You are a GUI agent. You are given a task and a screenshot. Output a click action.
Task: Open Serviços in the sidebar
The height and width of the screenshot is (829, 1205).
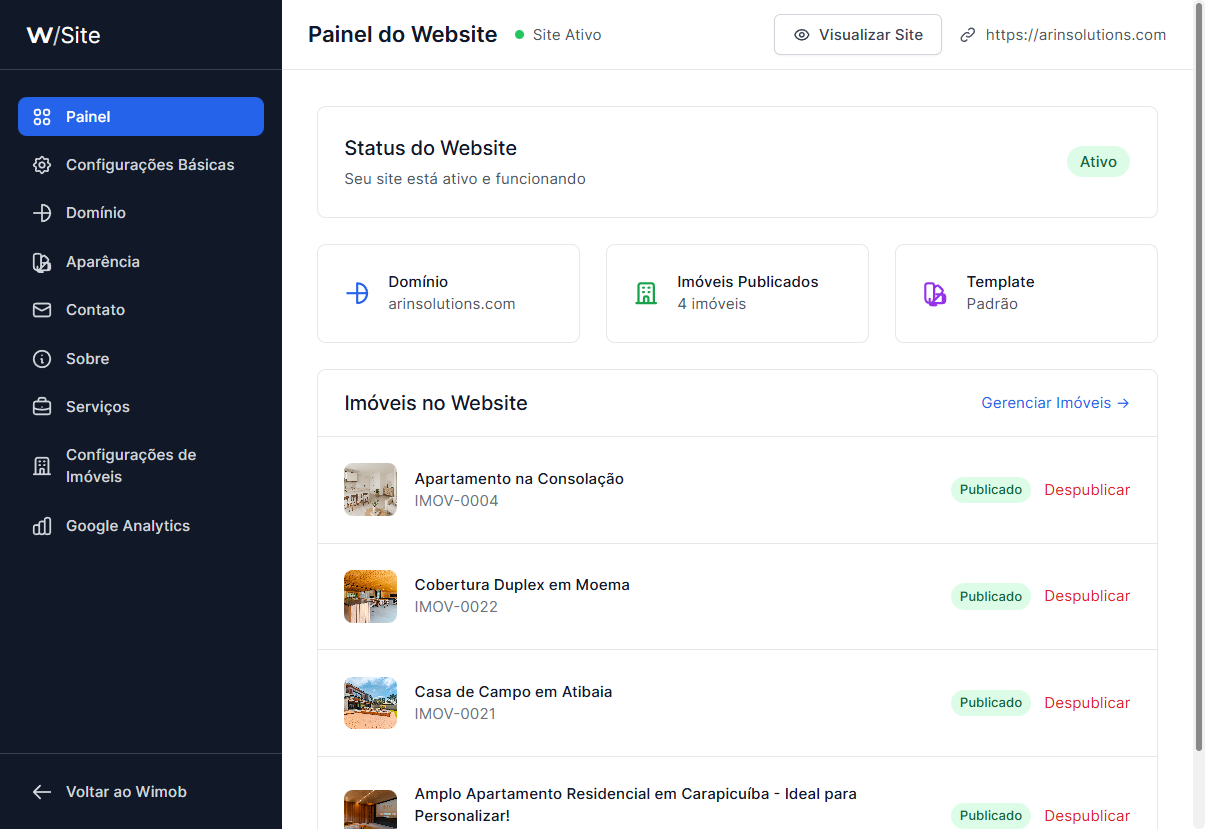[141, 407]
